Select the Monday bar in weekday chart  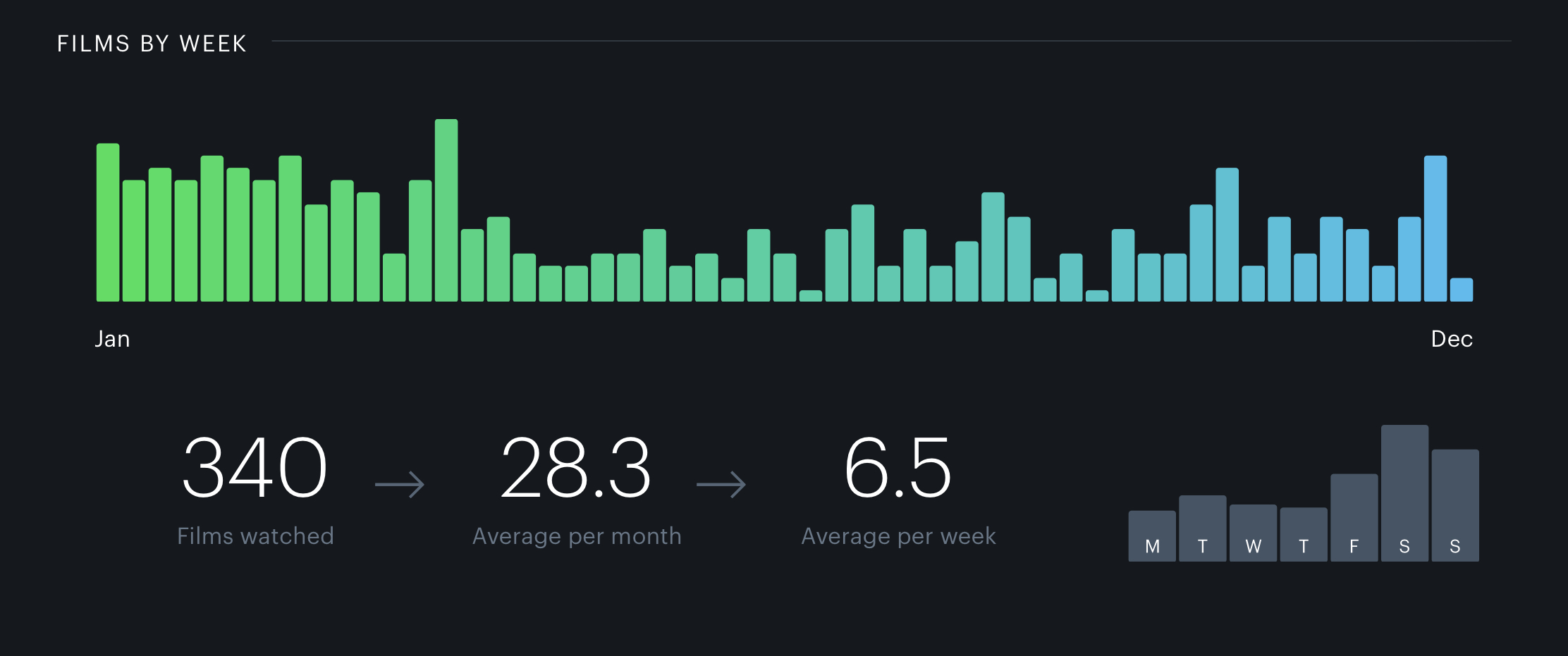point(1152,536)
